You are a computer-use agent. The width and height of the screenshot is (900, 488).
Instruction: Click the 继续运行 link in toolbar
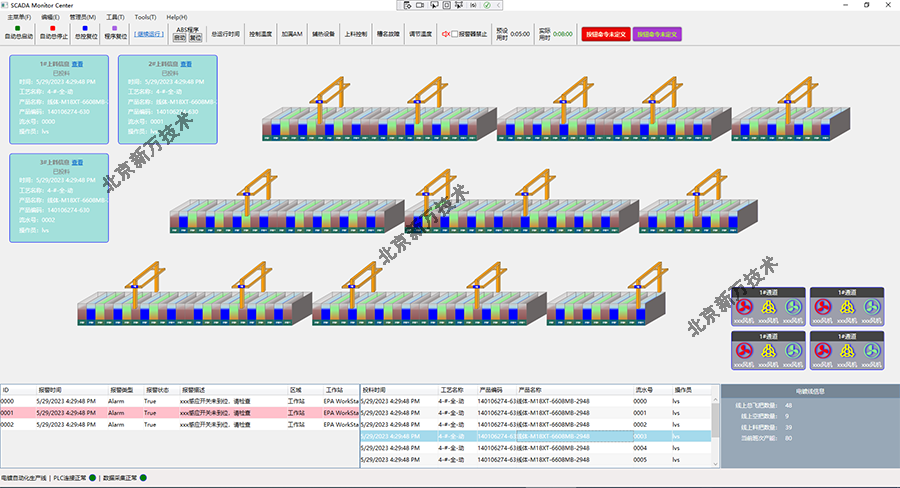coord(149,34)
